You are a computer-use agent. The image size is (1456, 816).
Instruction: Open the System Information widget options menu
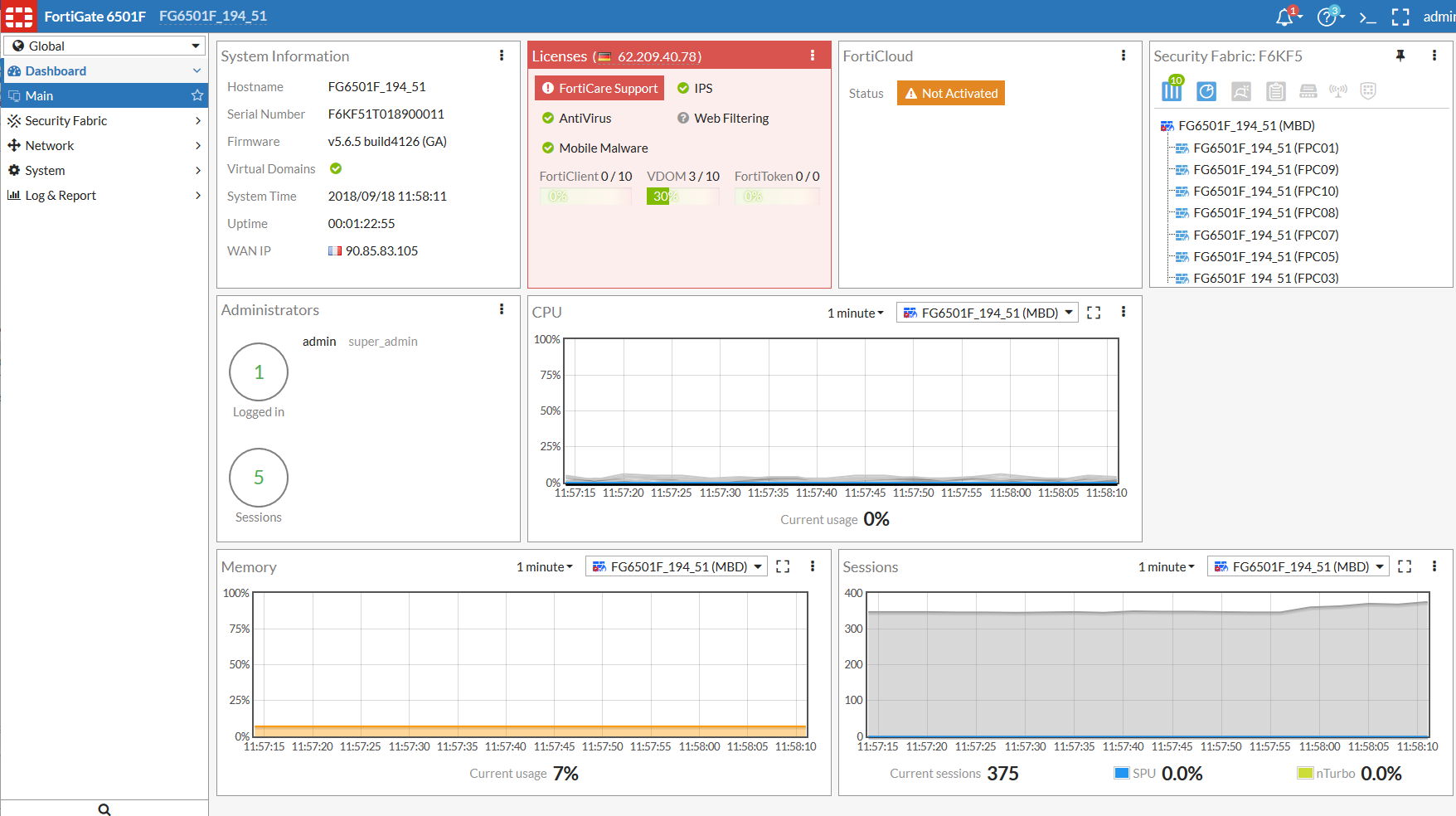[502, 56]
